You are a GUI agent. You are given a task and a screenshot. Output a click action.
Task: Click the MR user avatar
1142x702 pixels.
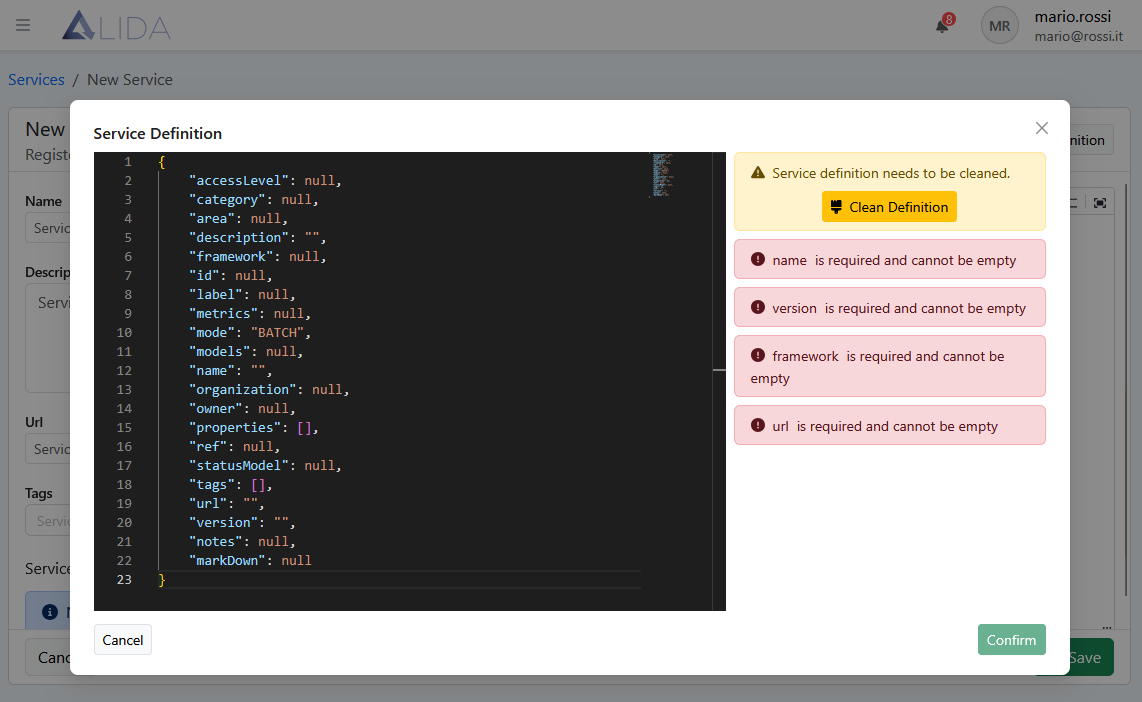click(x=999, y=25)
